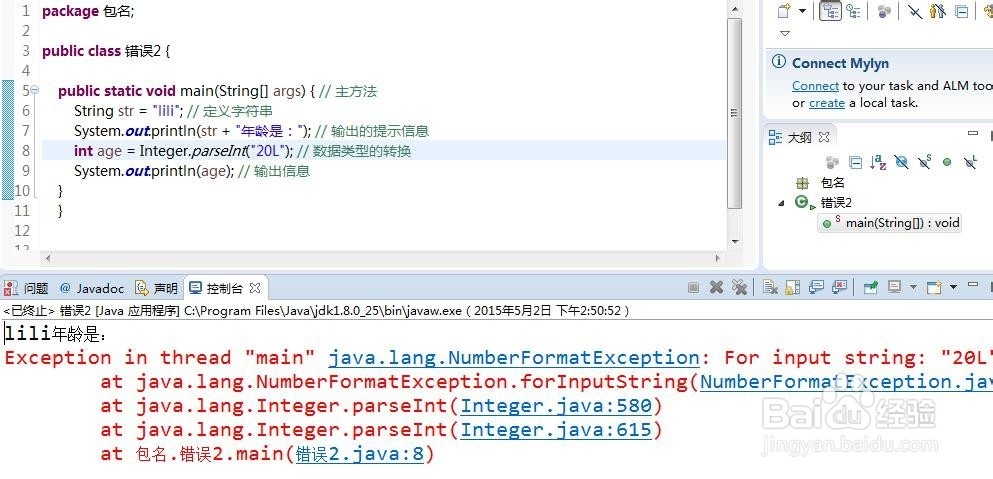Minimize the outline view panel
The height and width of the screenshot is (479, 993).
click(973, 133)
